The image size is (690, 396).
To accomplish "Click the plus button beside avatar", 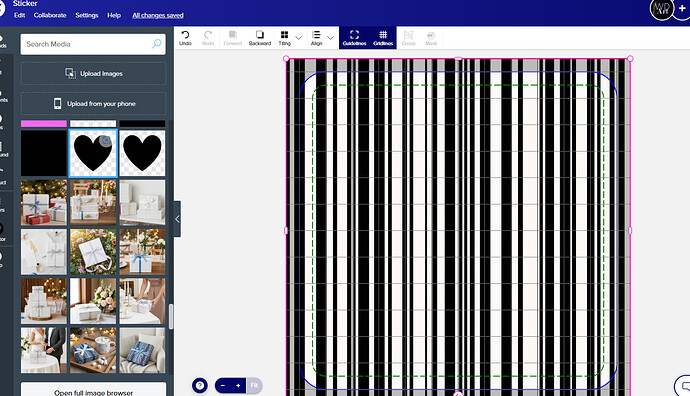I will click(x=682, y=9).
